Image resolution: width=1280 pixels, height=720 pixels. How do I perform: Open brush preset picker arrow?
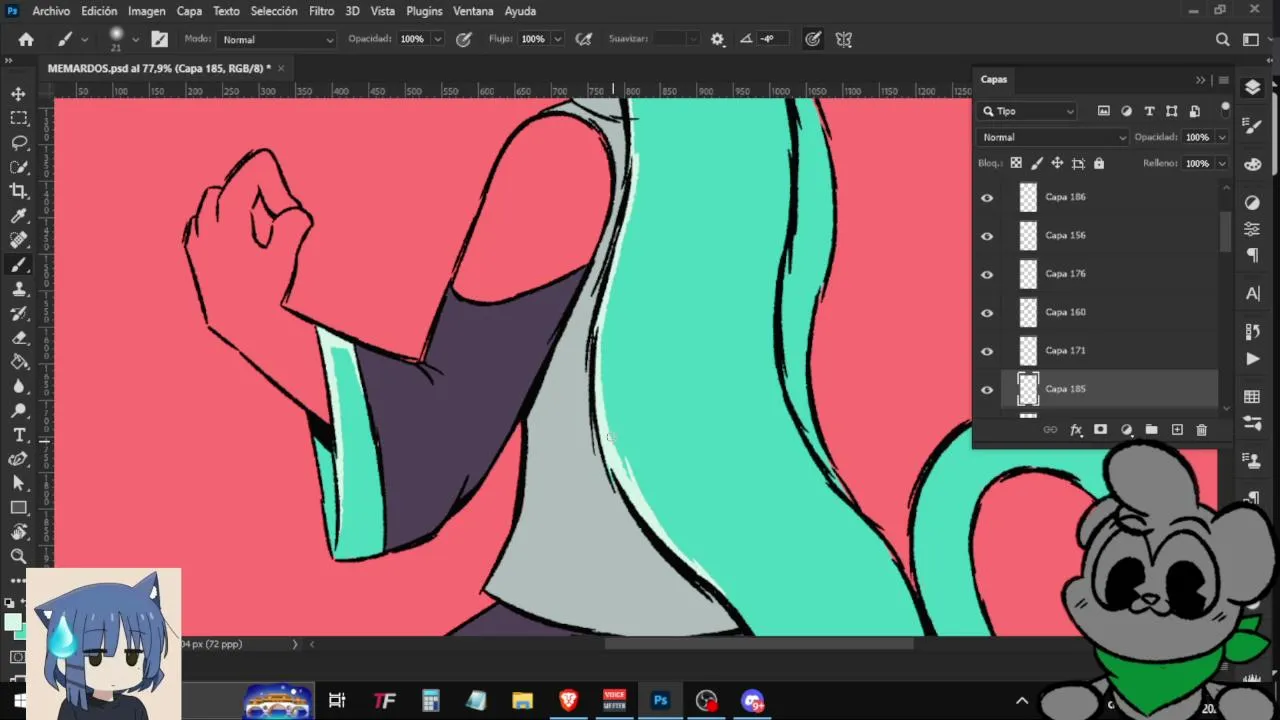click(x=135, y=39)
